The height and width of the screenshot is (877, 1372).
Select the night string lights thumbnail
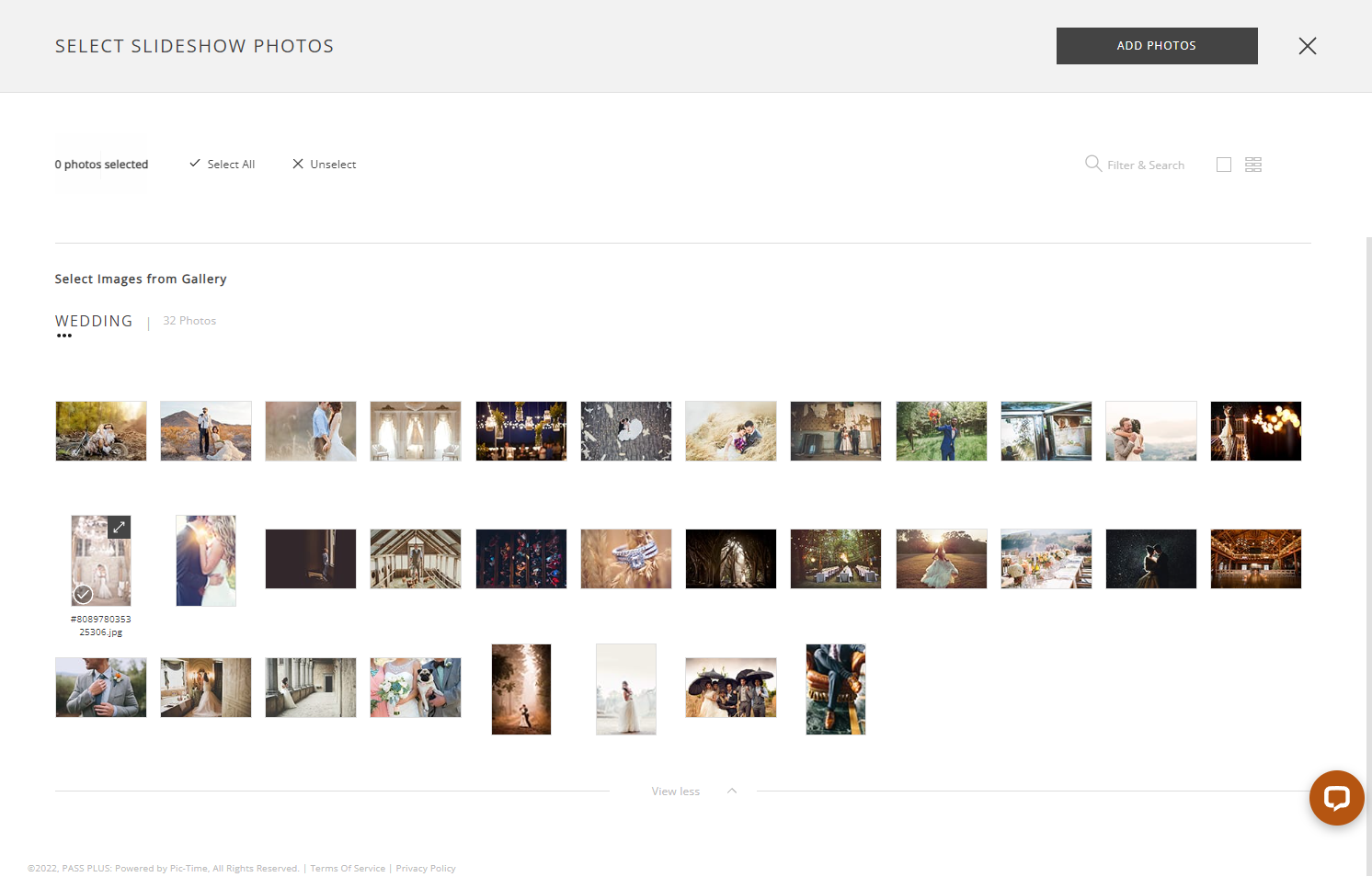(521, 431)
